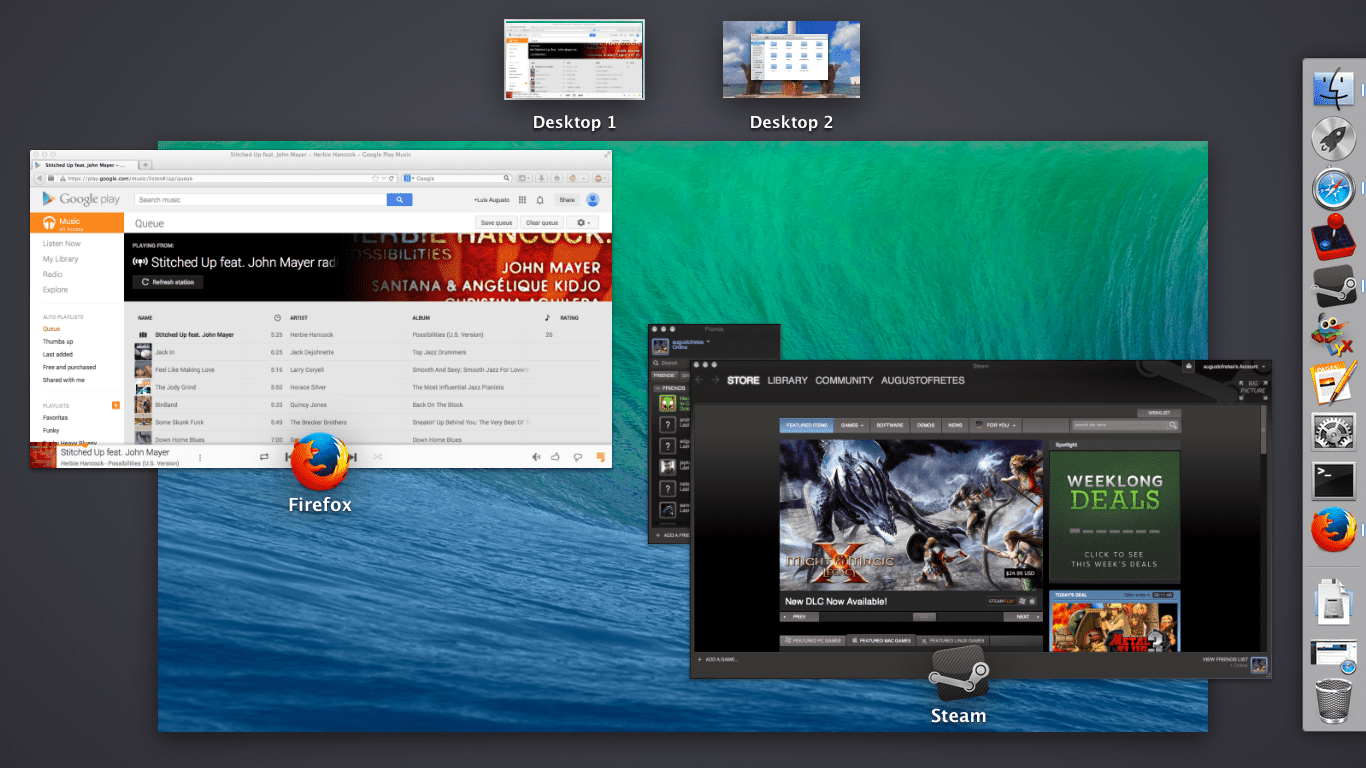Open COMMUNITY tab in Steam
This screenshot has height=768, width=1366.
[x=844, y=381]
